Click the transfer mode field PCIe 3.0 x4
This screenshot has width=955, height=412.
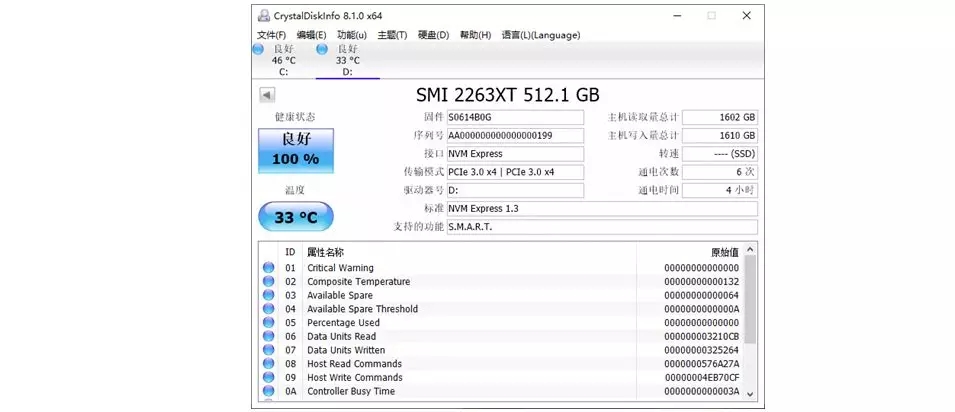coord(515,172)
